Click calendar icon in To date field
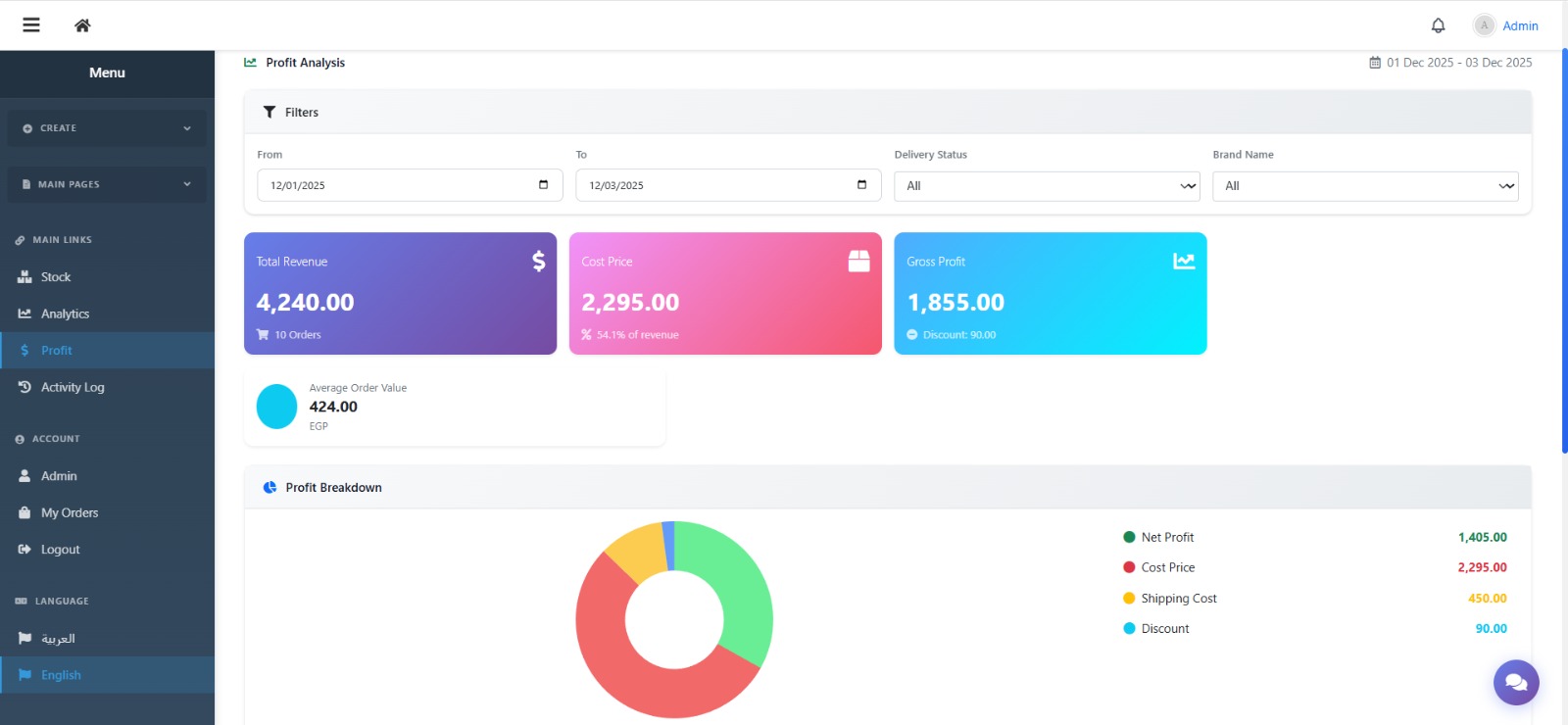This screenshot has width=1568, height=725. click(861, 185)
